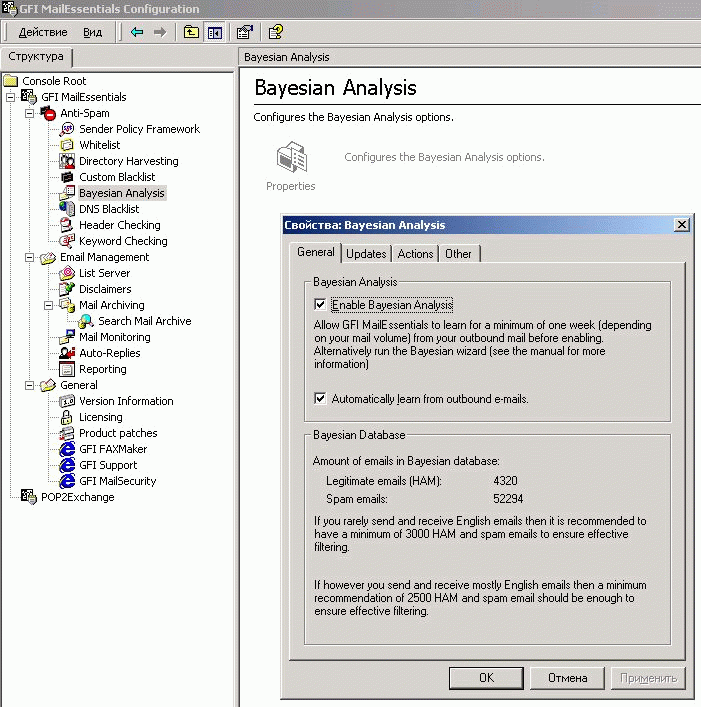
Task: Switch to the Updates tab
Action: (x=366, y=254)
